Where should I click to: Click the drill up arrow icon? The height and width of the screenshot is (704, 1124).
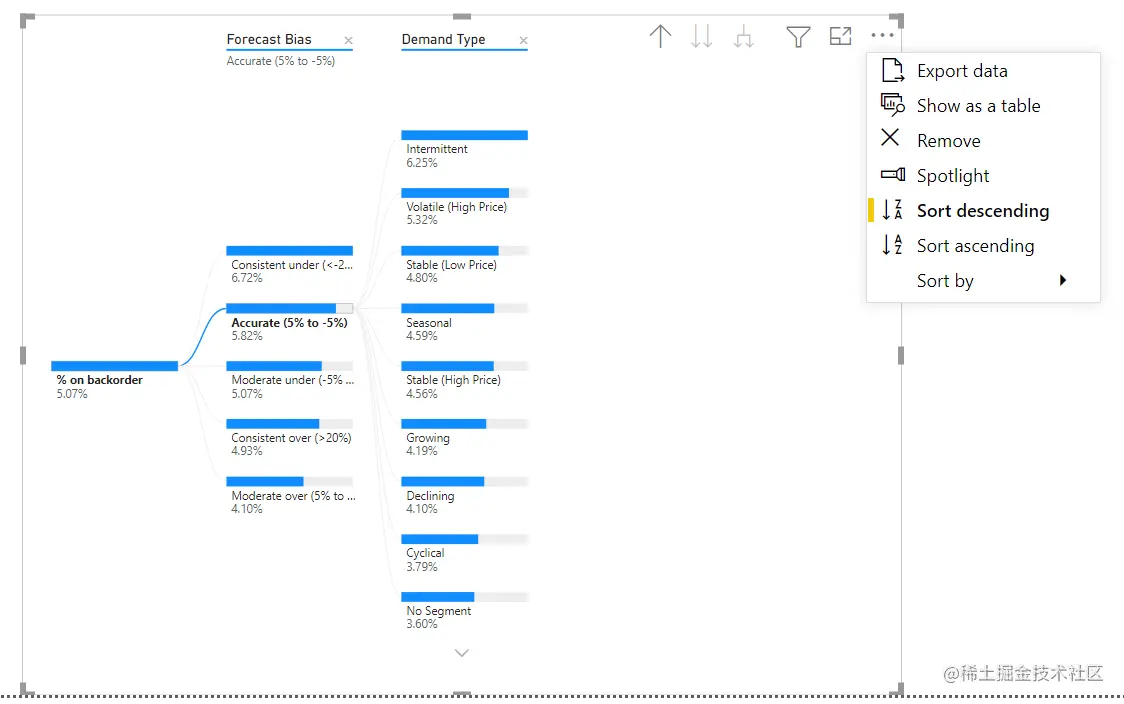click(x=660, y=36)
